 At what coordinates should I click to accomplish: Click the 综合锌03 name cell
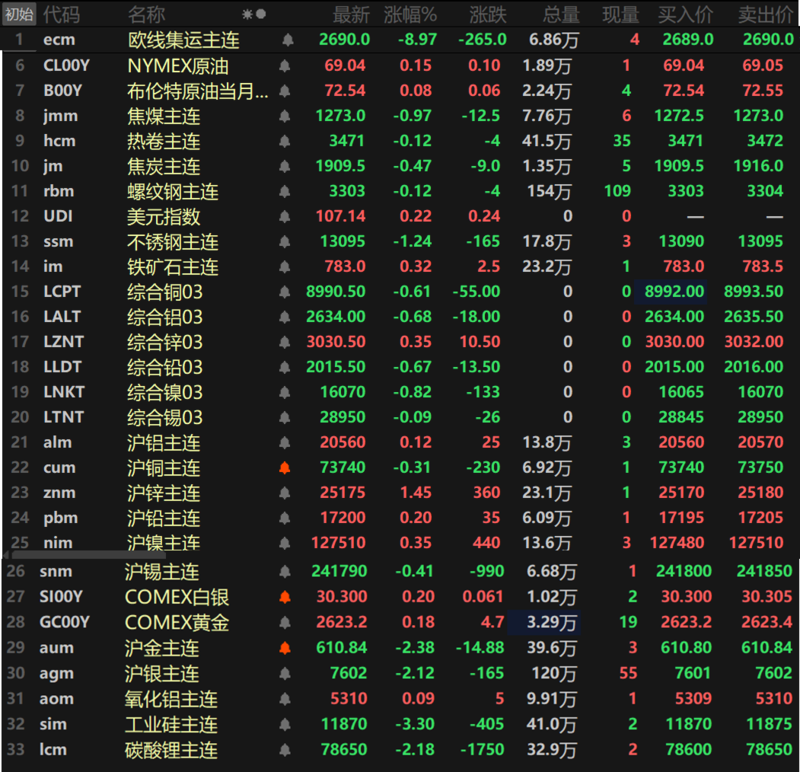coord(165,342)
